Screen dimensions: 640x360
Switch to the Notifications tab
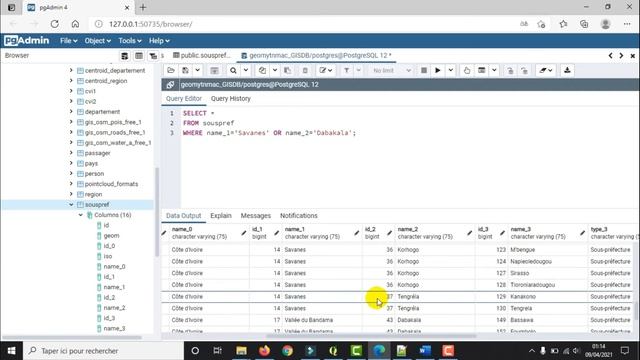(x=298, y=216)
